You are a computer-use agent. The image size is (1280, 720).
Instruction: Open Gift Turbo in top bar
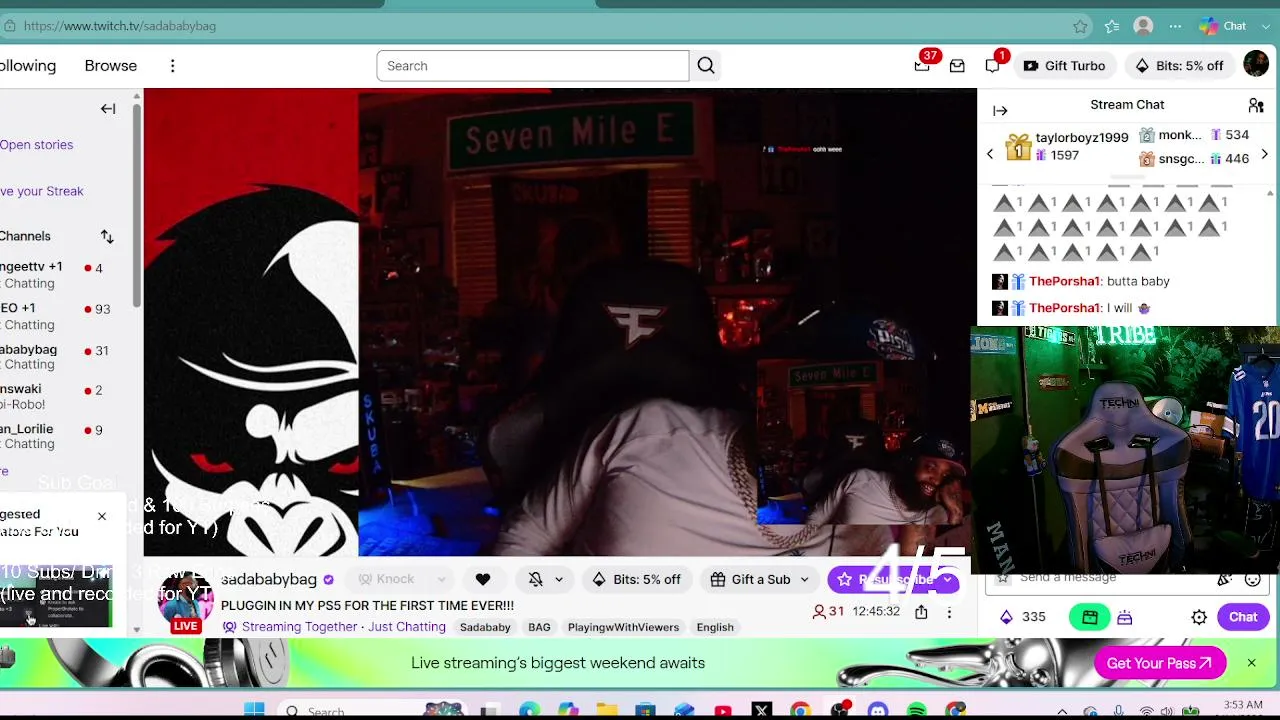click(1064, 66)
